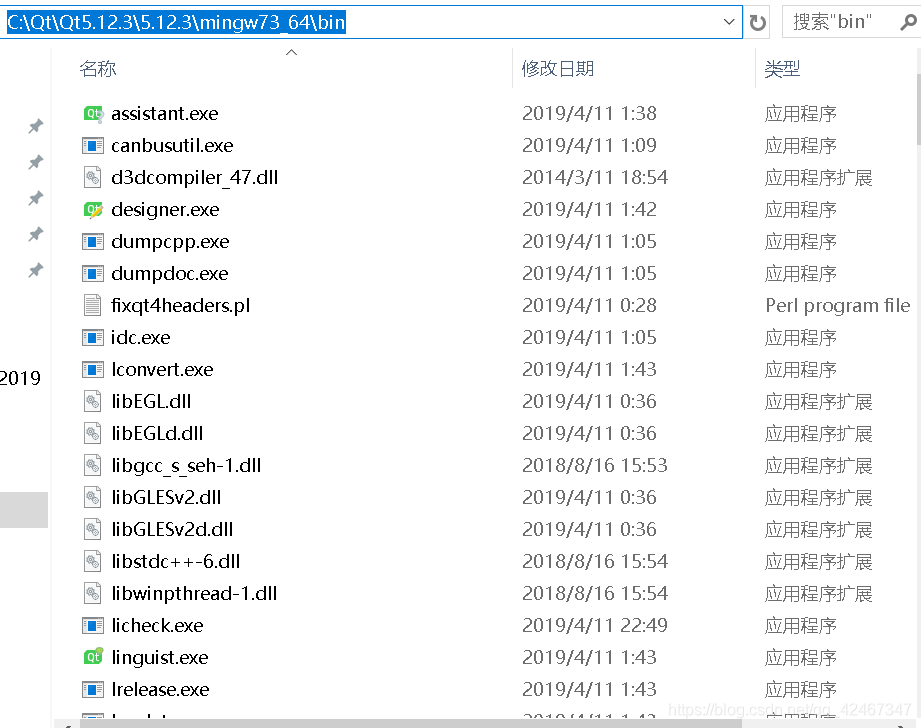The image size is (921, 728).
Task: Select the libwinpthread-1.dll file name
Action: [194, 593]
